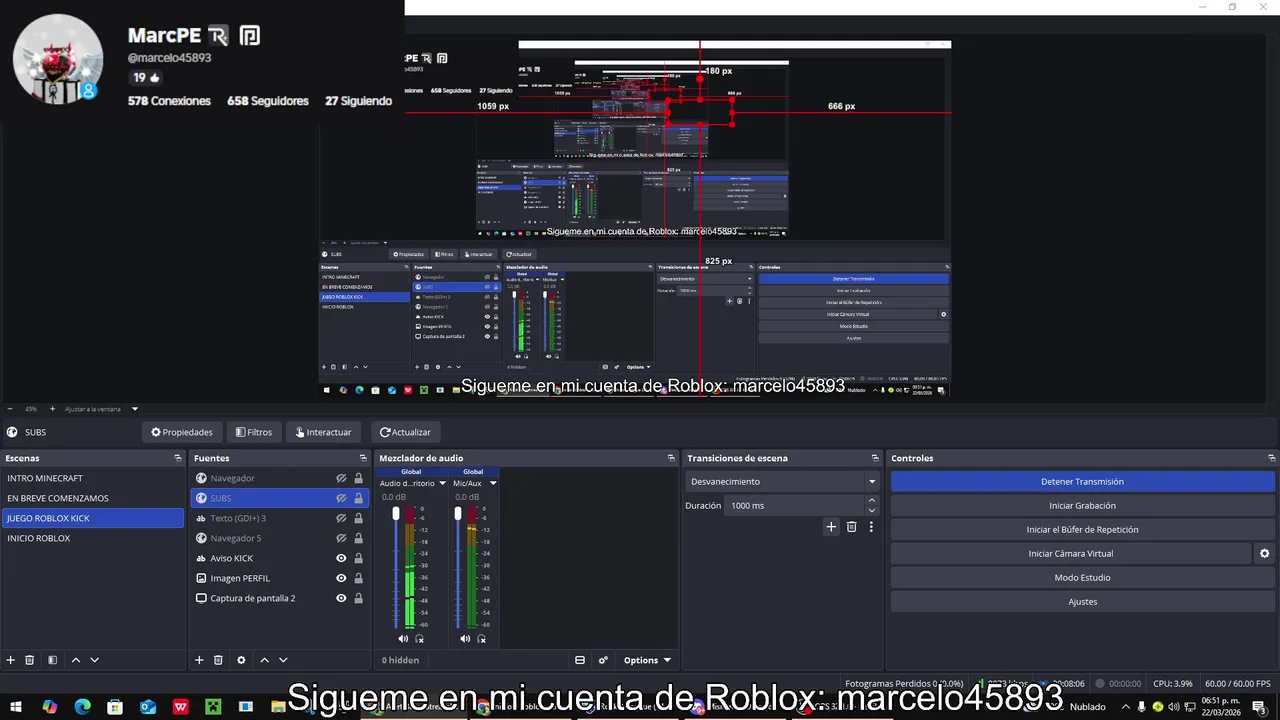The height and width of the screenshot is (720, 1280).
Task: Open the Desvanecimiento transition dropdown
Action: (782, 481)
